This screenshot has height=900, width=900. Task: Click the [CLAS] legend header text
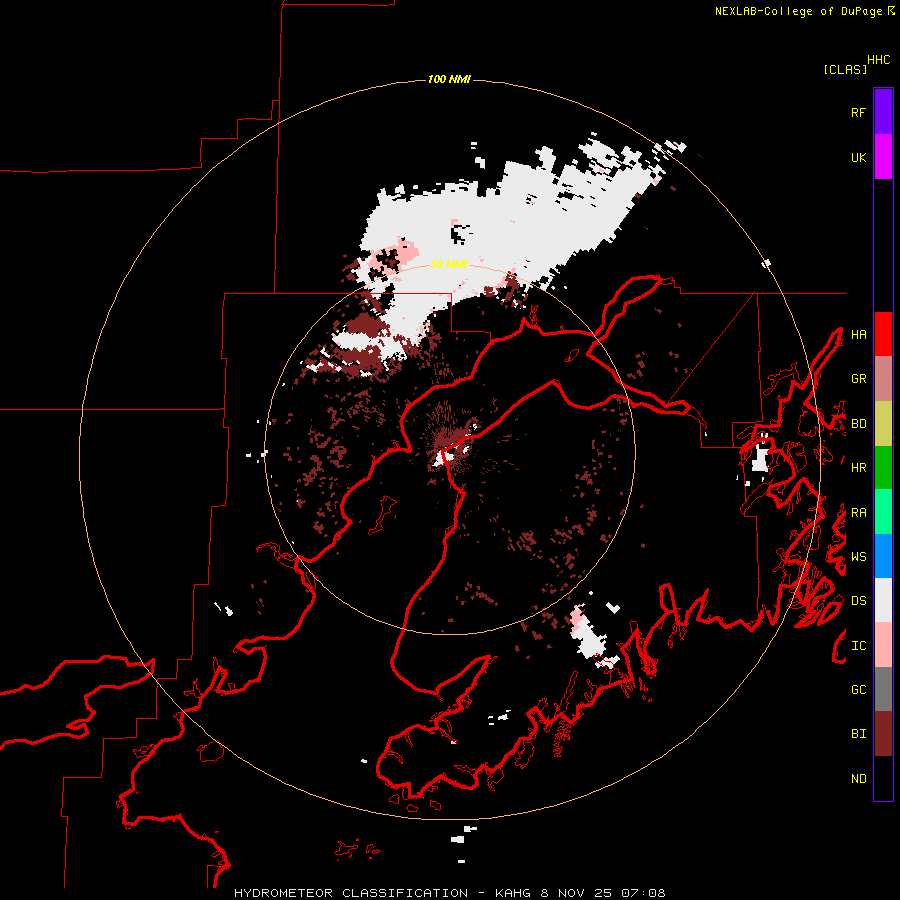click(x=845, y=69)
